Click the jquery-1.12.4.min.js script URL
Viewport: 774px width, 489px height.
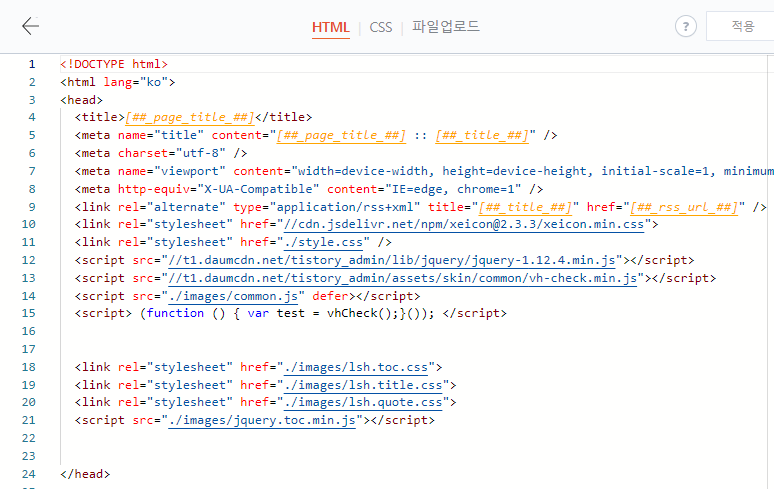392,261
